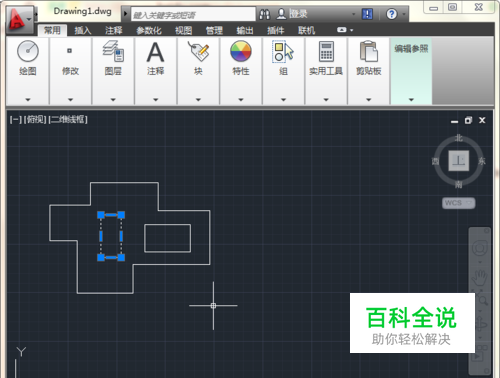Image resolution: width=500 pixels, height=378 pixels.
Task: Click the 实用工具 calculator icon
Action: click(326, 51)
